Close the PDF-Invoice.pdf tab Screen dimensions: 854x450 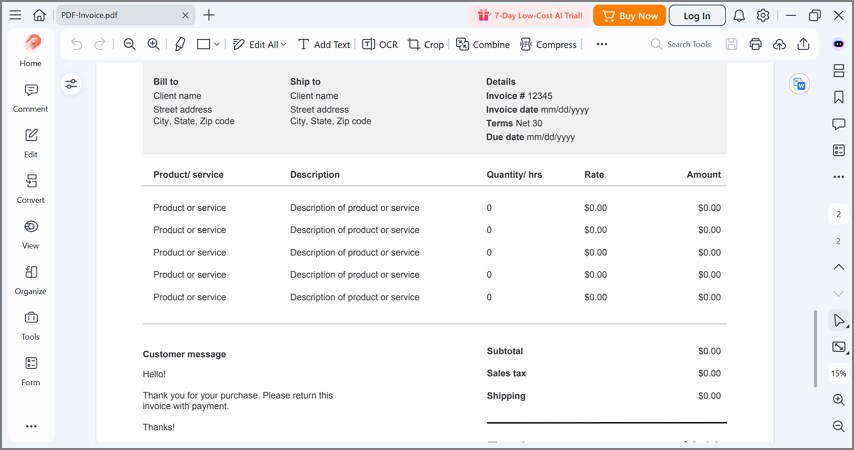(185, 15)
